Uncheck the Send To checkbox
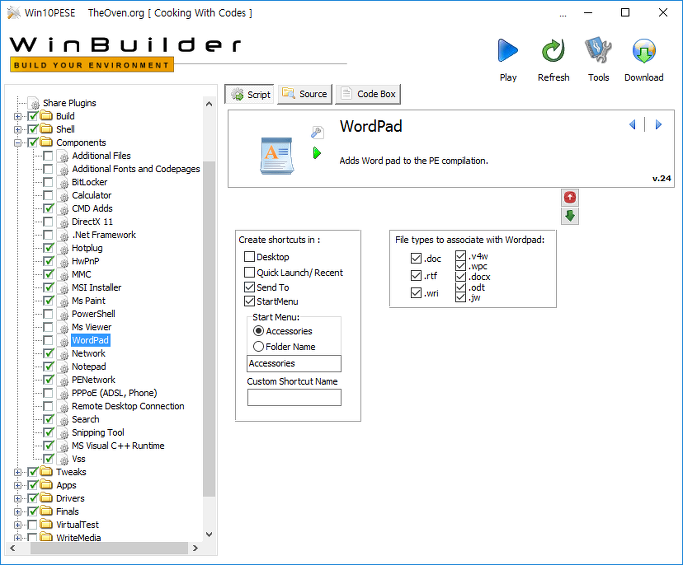This screenshot has height=565, width=683. [249, 287]
